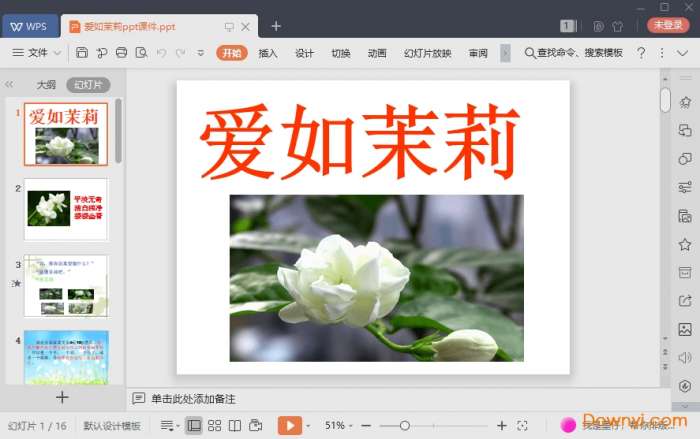700x439 pixels.
Task: Click the star icon in right sidebar
Action: click(685, 244)
